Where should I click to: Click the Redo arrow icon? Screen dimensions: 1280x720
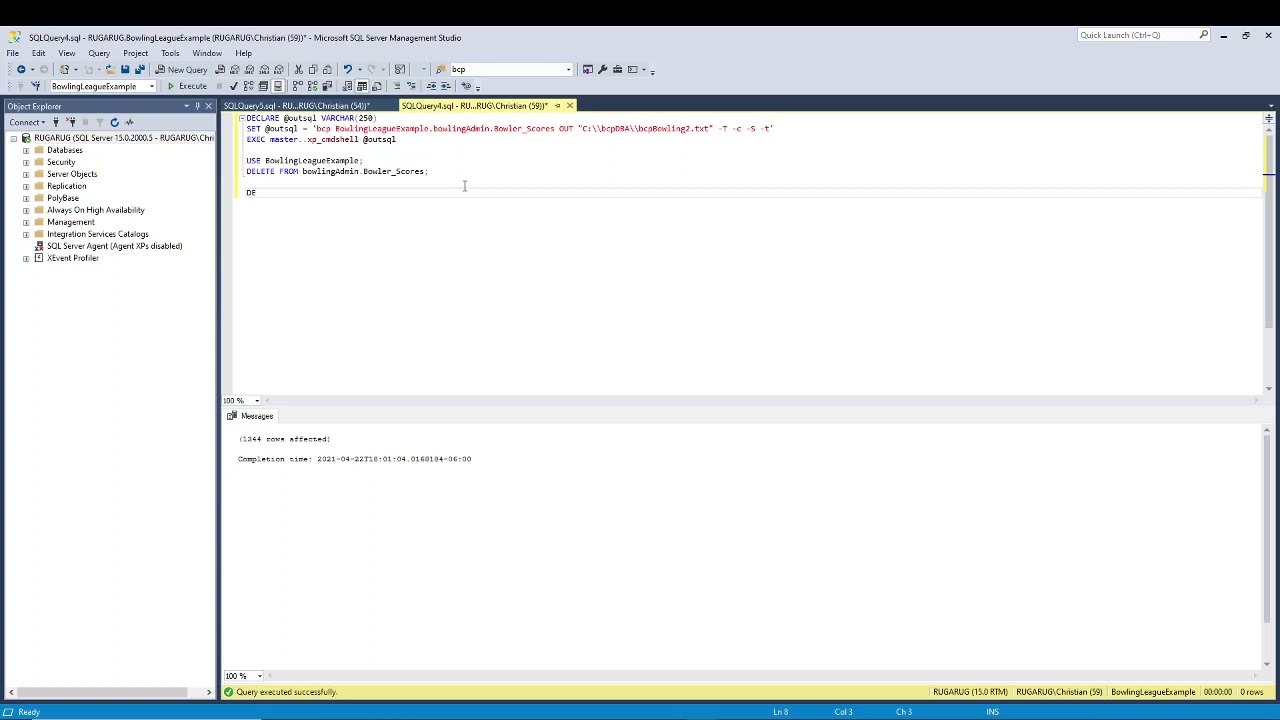point(371,69)
